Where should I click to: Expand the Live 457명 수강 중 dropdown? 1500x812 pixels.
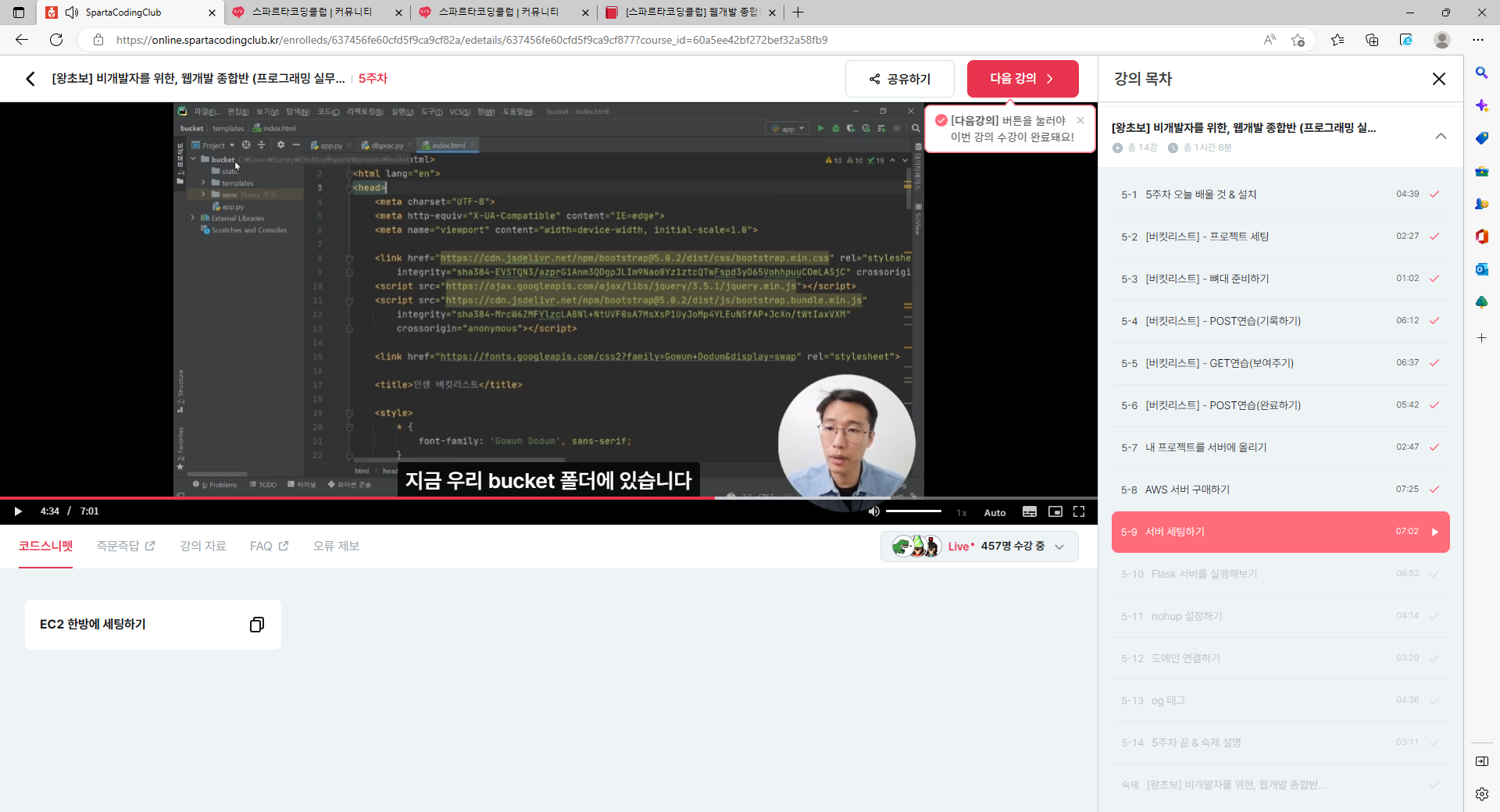click(x=980, y=547)
